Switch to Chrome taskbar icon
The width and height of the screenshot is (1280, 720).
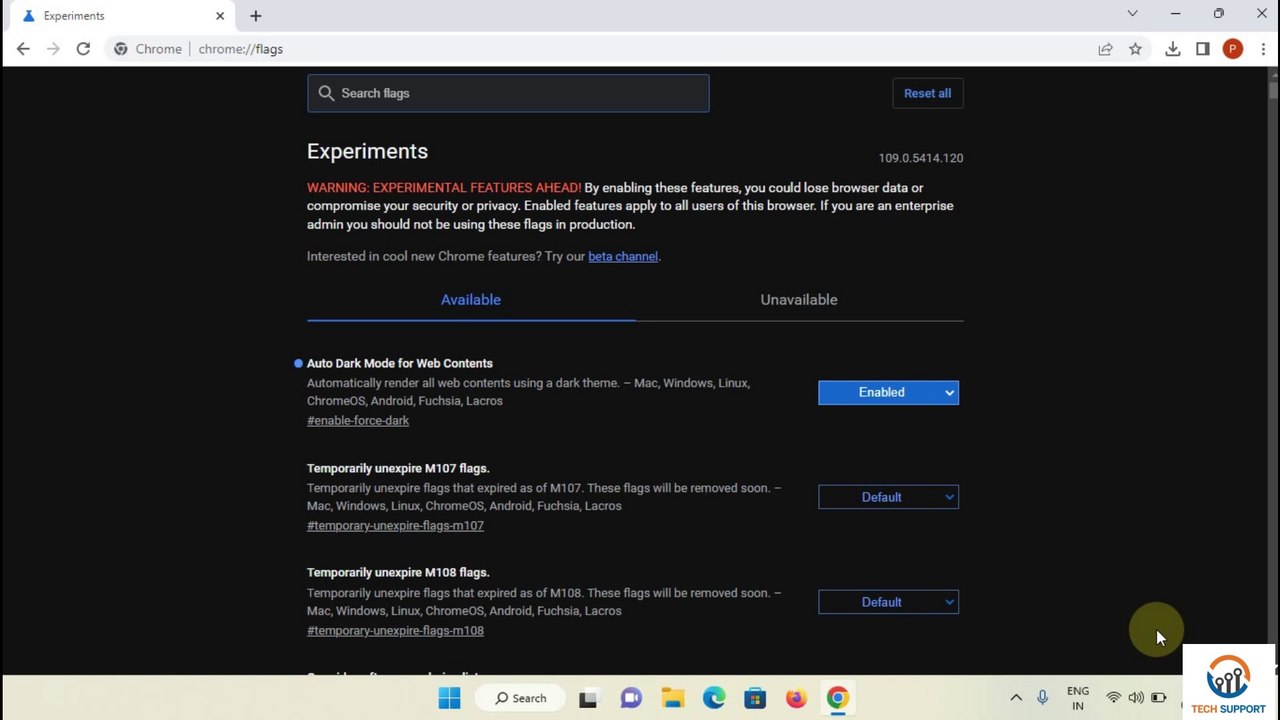pyautogui.click(x=838, y=698)
